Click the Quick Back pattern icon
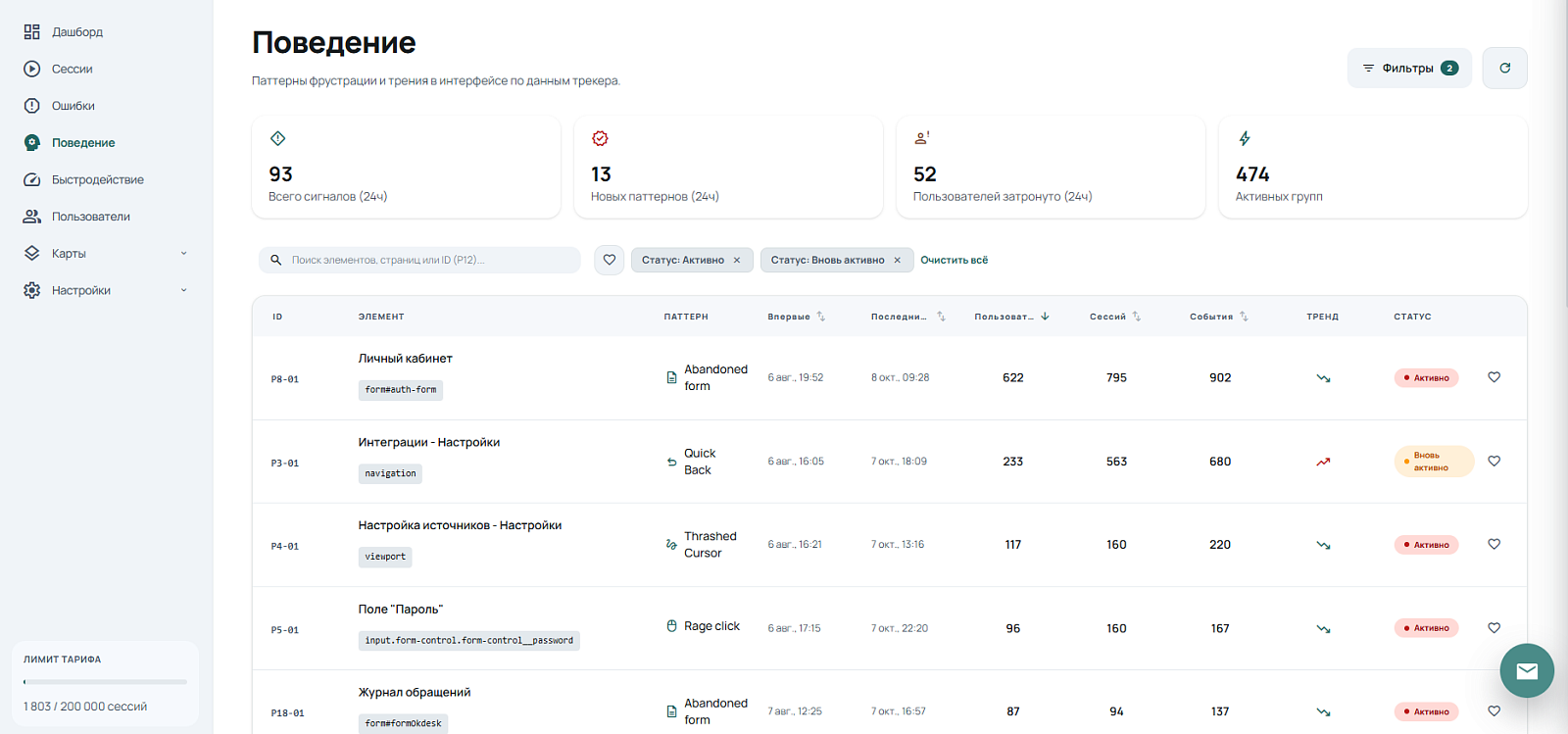Screen dimensions: 1568x734 pos(671,462)
